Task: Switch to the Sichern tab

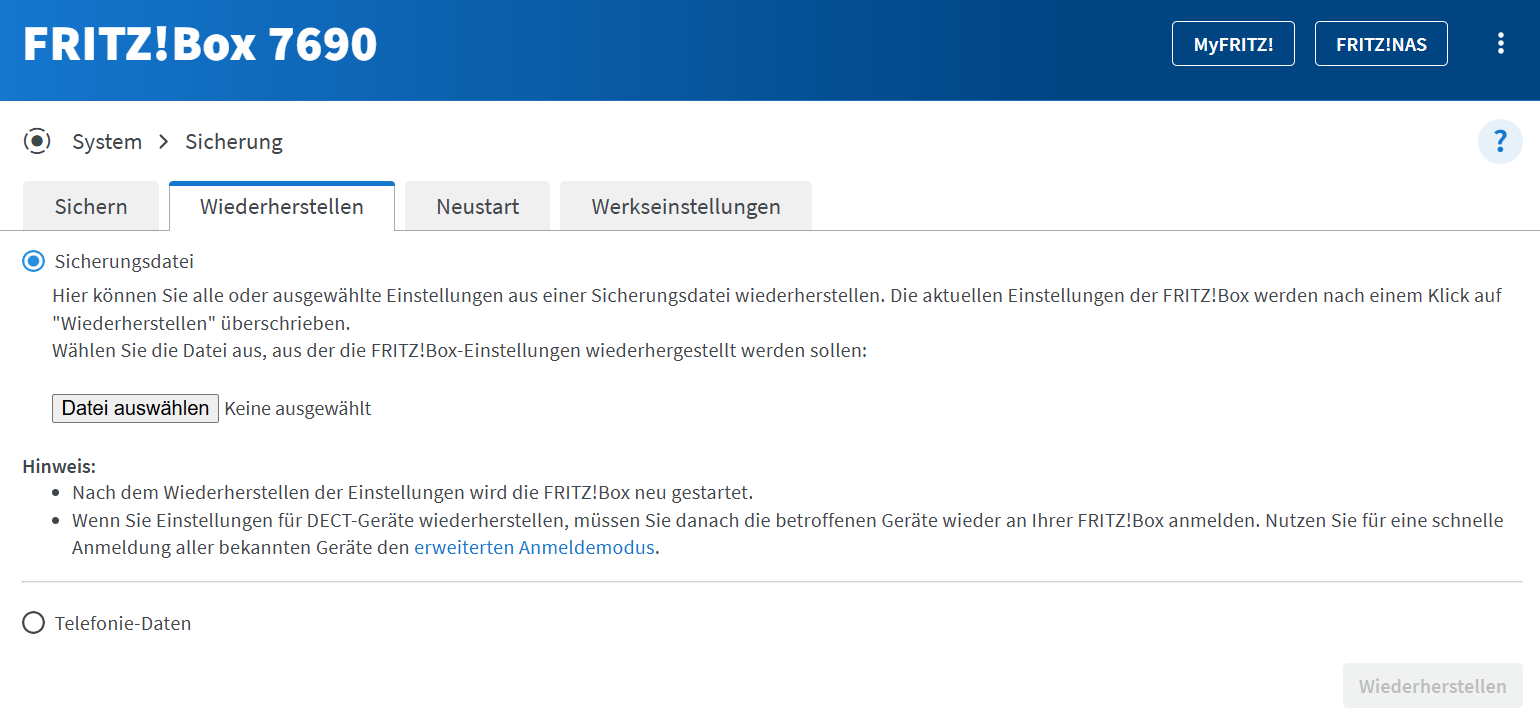Action: (91, 207)
